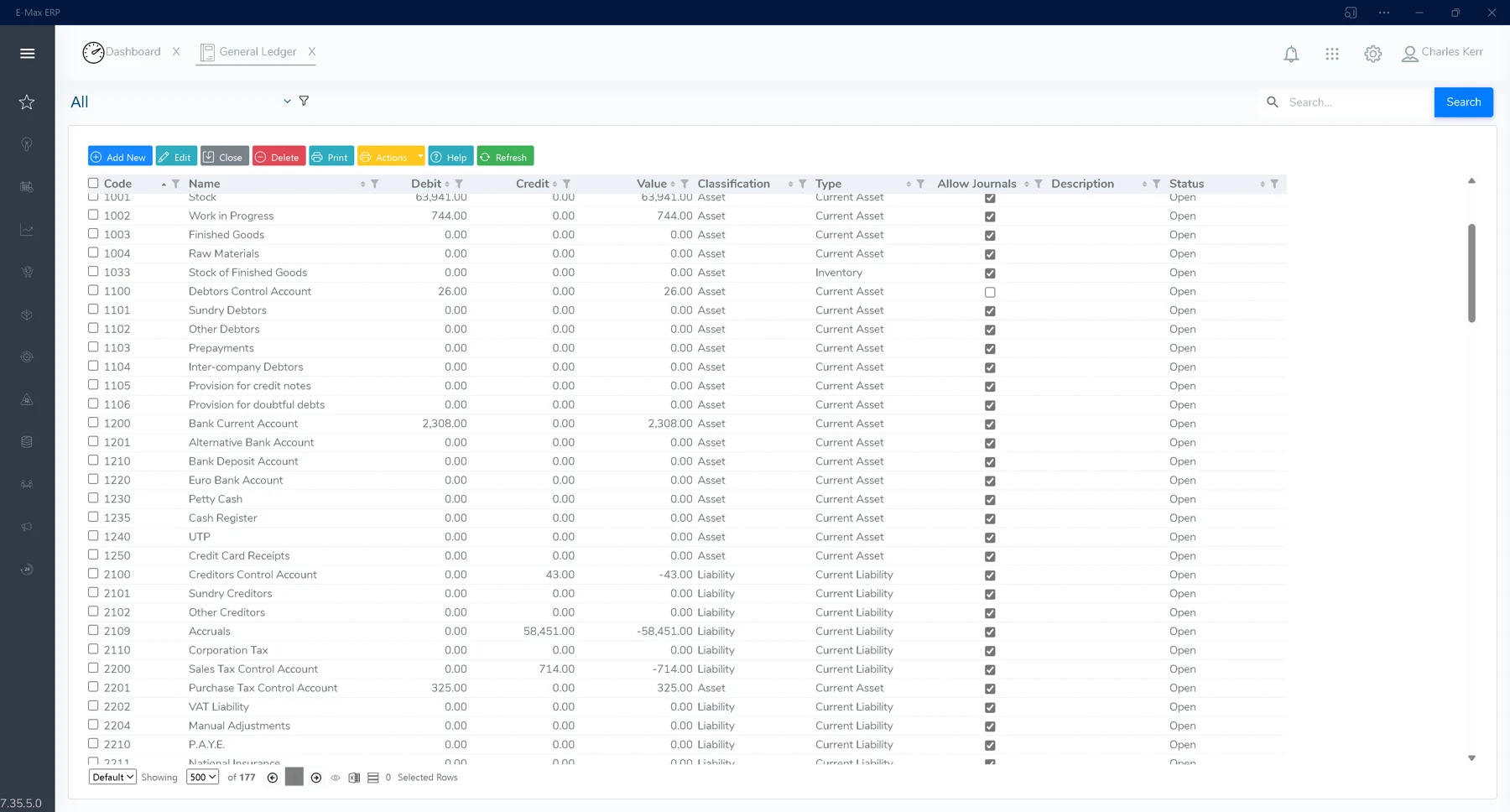Open the notifications bell
The image size is (1510, 812).
[1291, 55]
